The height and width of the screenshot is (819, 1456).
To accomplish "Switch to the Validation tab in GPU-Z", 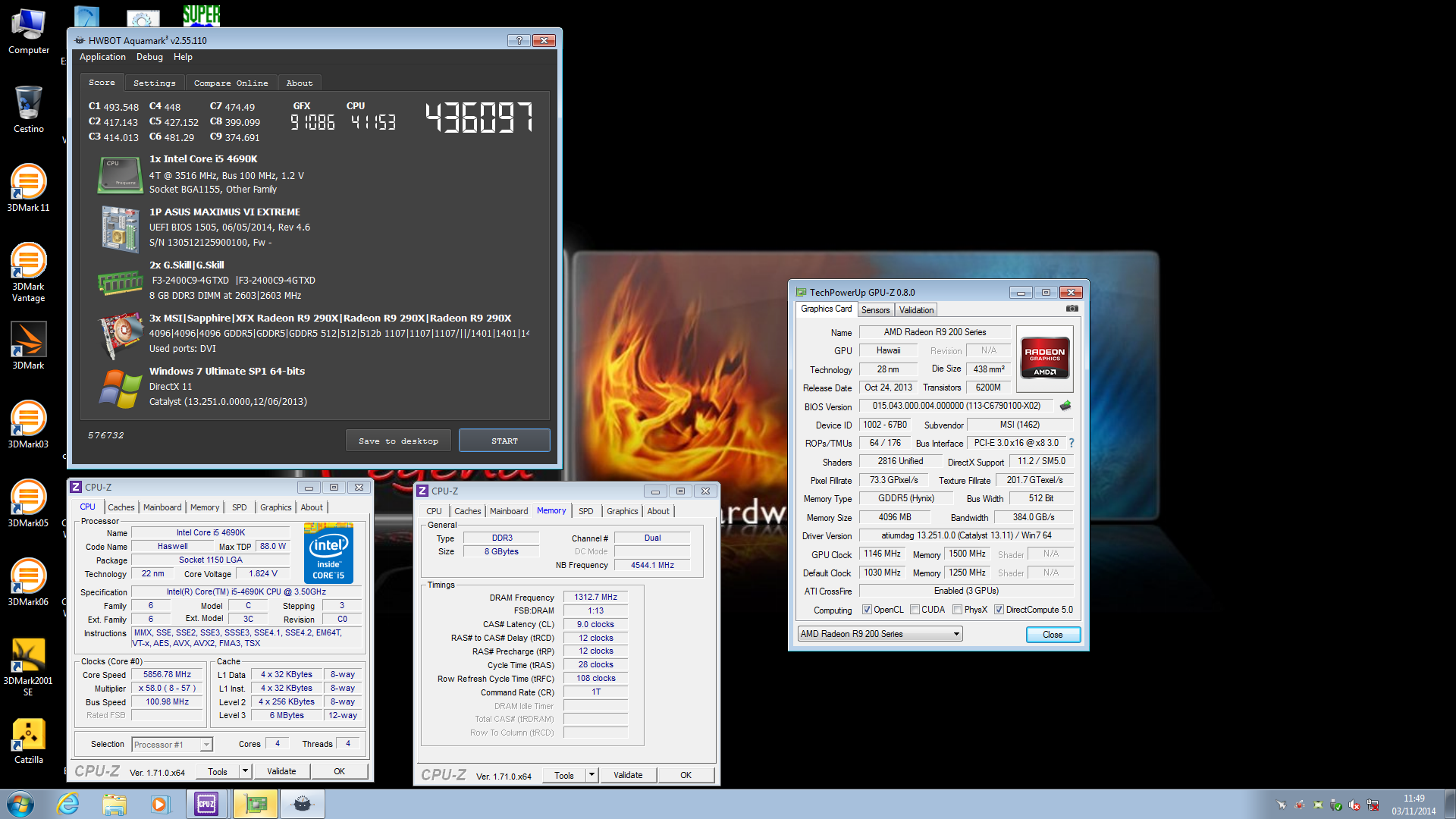I will point(916,310).
